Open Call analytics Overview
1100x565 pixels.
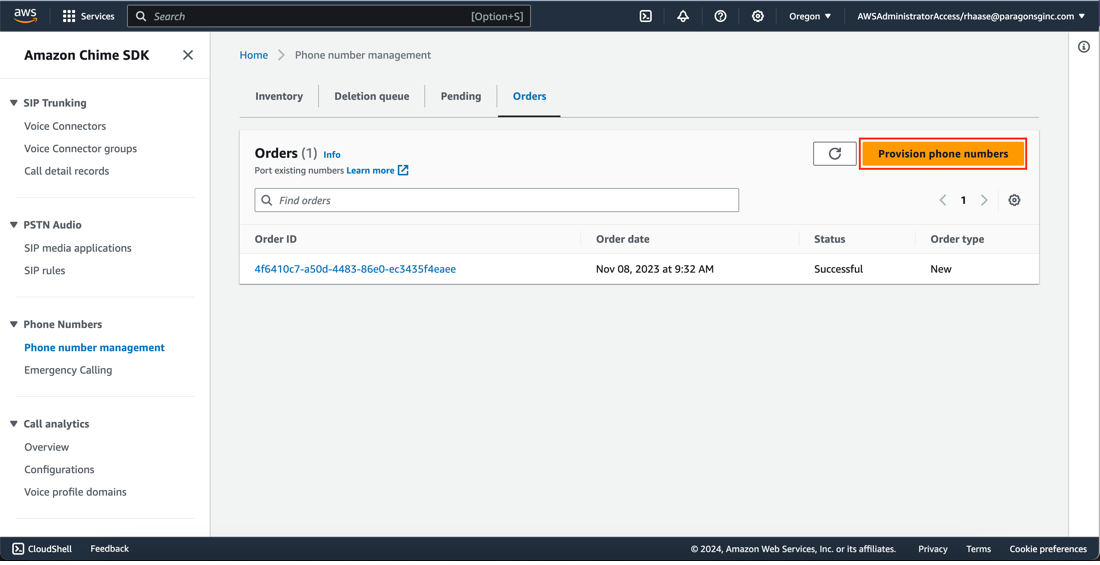[x=47, y=447]
